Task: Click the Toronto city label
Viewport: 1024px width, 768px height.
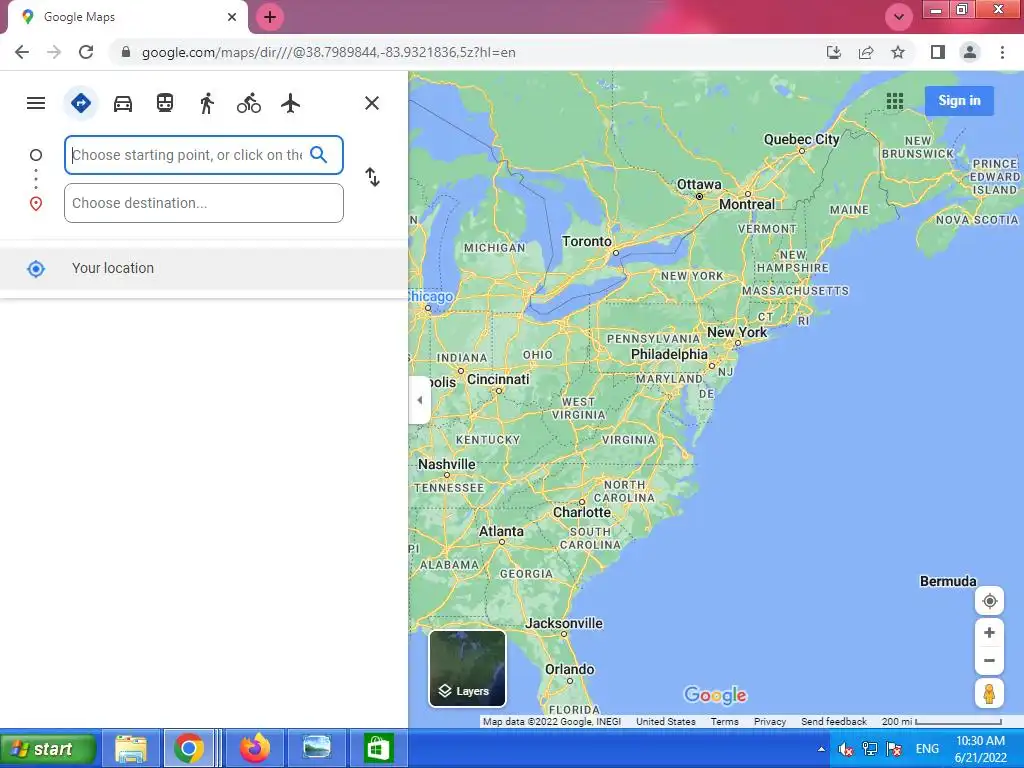Action: coord(586,242)
